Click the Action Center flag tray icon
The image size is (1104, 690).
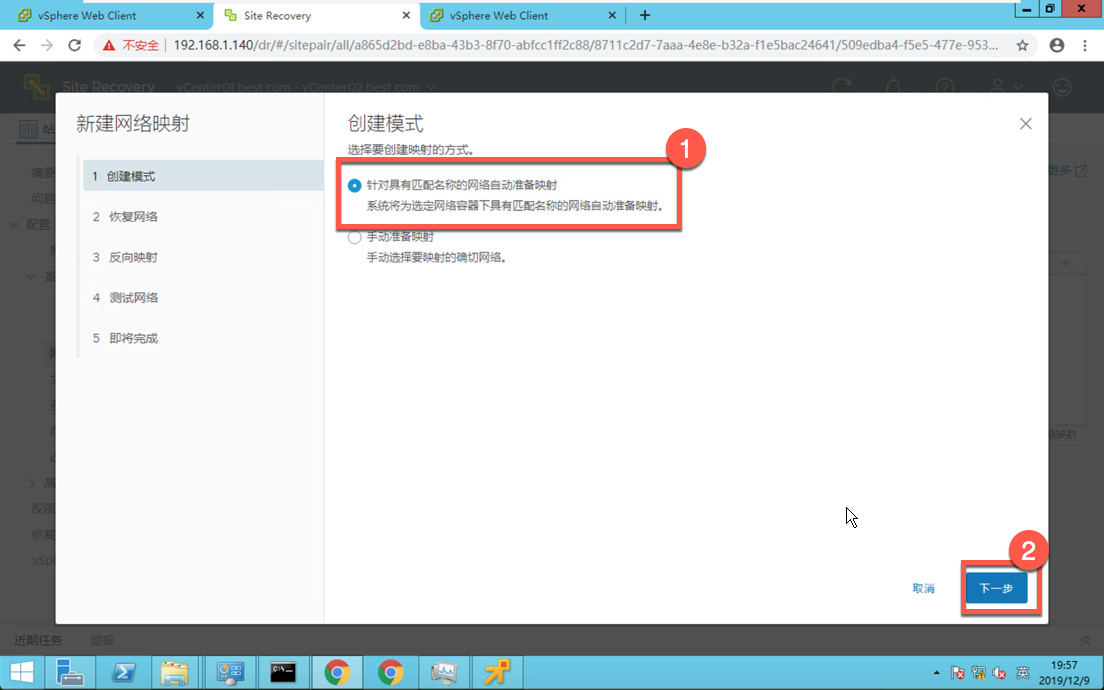click(x=958, y=673)
